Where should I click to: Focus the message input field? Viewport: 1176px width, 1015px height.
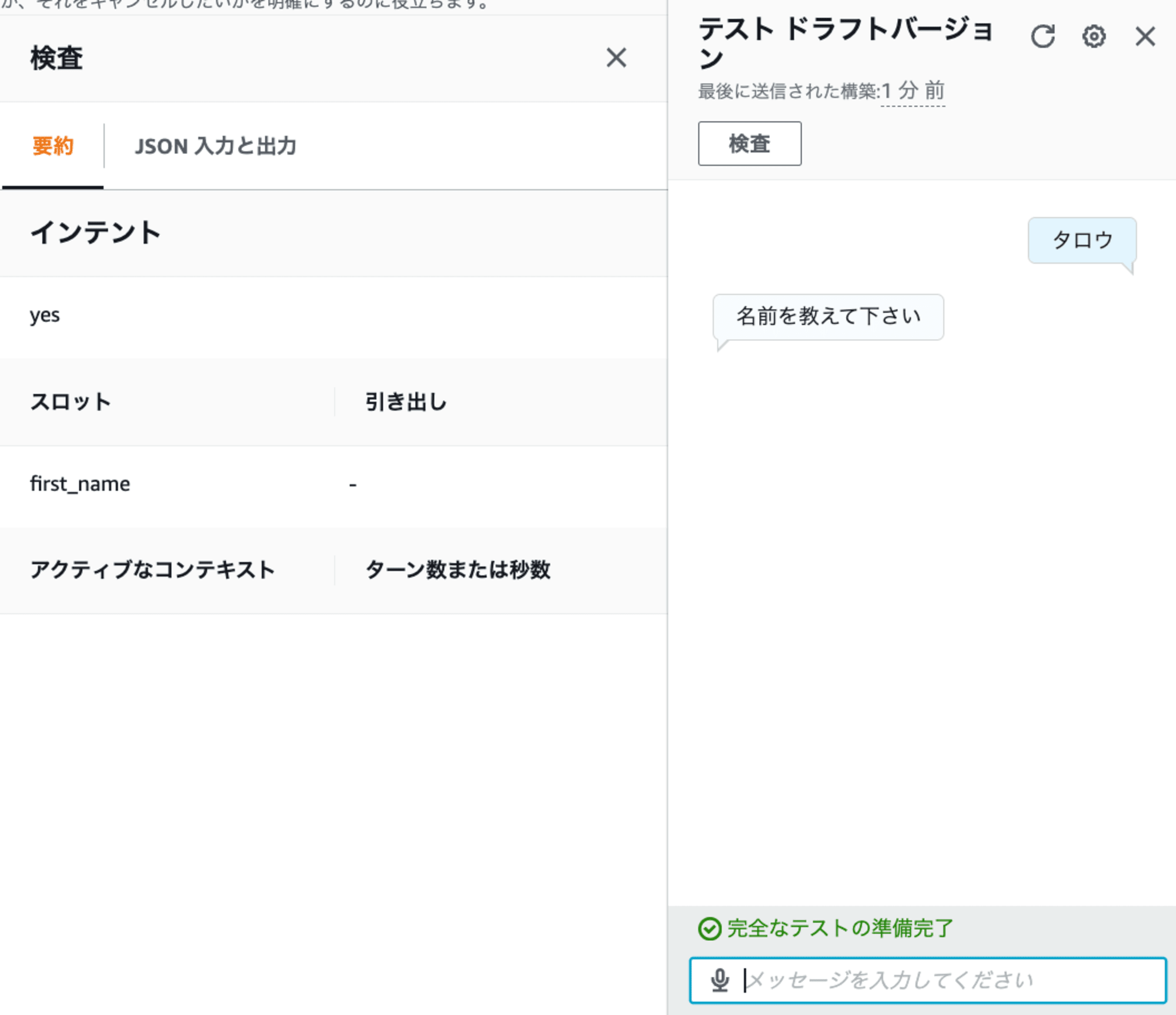(928, 980)
